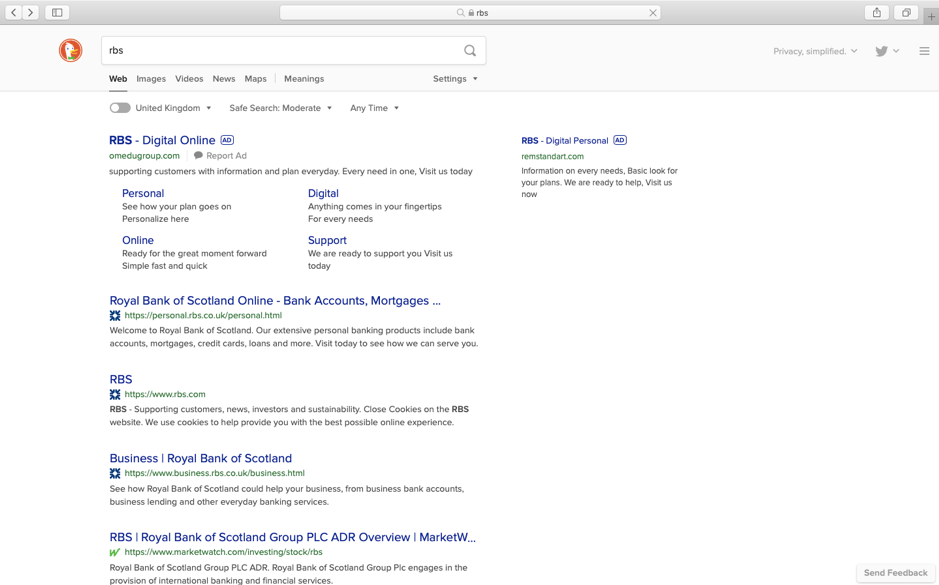Switch to the Images tab
Image resolution: width=939 pixels, height=585 pixels.
click(151, 78)
